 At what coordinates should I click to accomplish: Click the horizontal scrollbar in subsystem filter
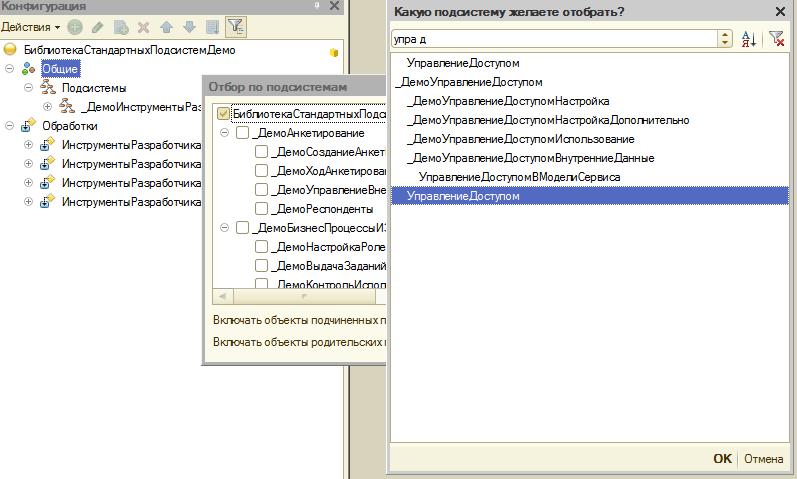pyautogui.click(x=300, y=296)
